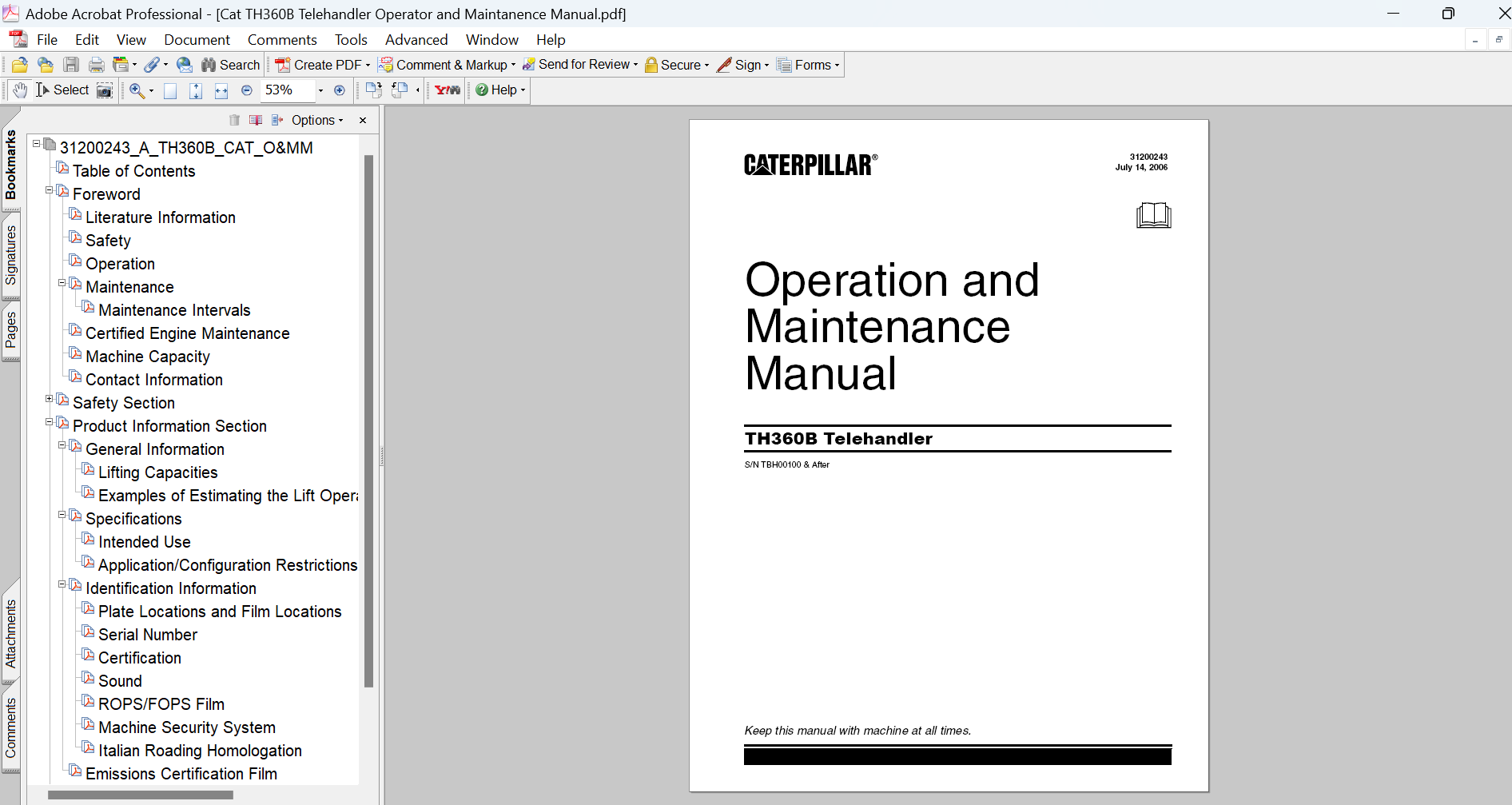The height and width of the screenshot is (805, 1512).
Task: Click the Zoom In plus icon
Action: click(x=340, y=90)
